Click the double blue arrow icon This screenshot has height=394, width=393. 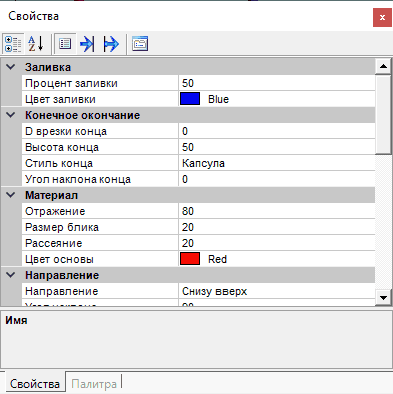click(x=111, y=44)
